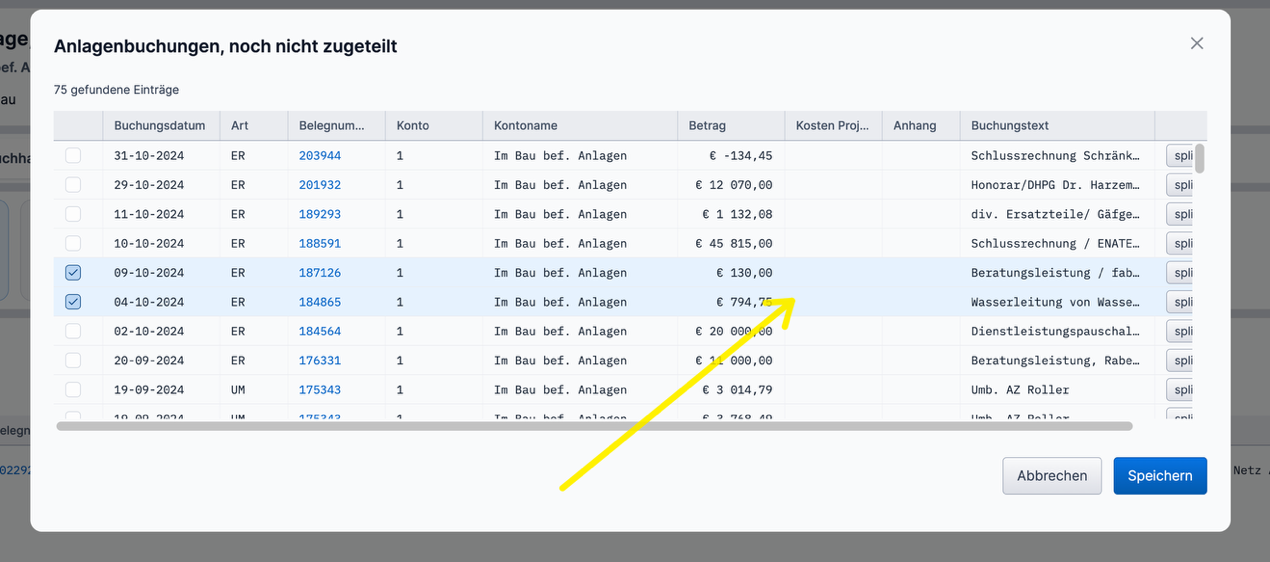Select amount cell € 45 815,00
Screen dimensions: 1270x562
point(731,243)
